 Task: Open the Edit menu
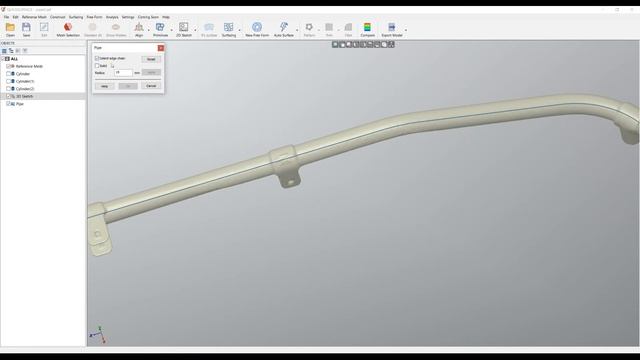coord(16,17)
